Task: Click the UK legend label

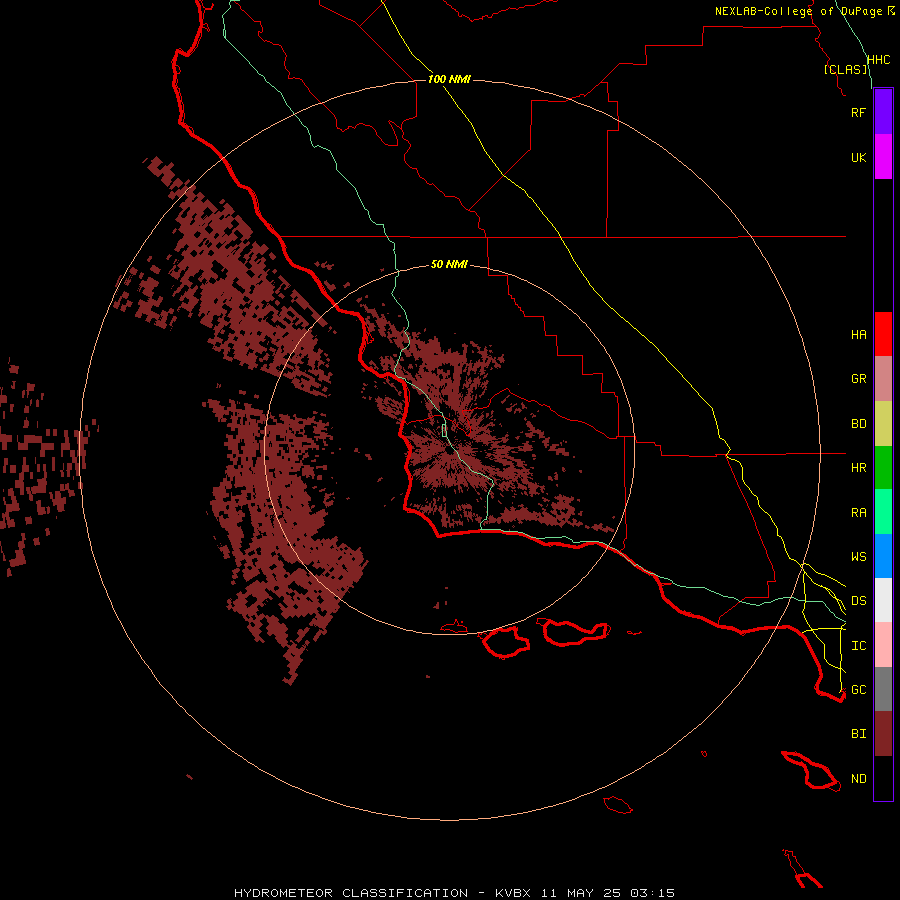Action: point(858,157)
